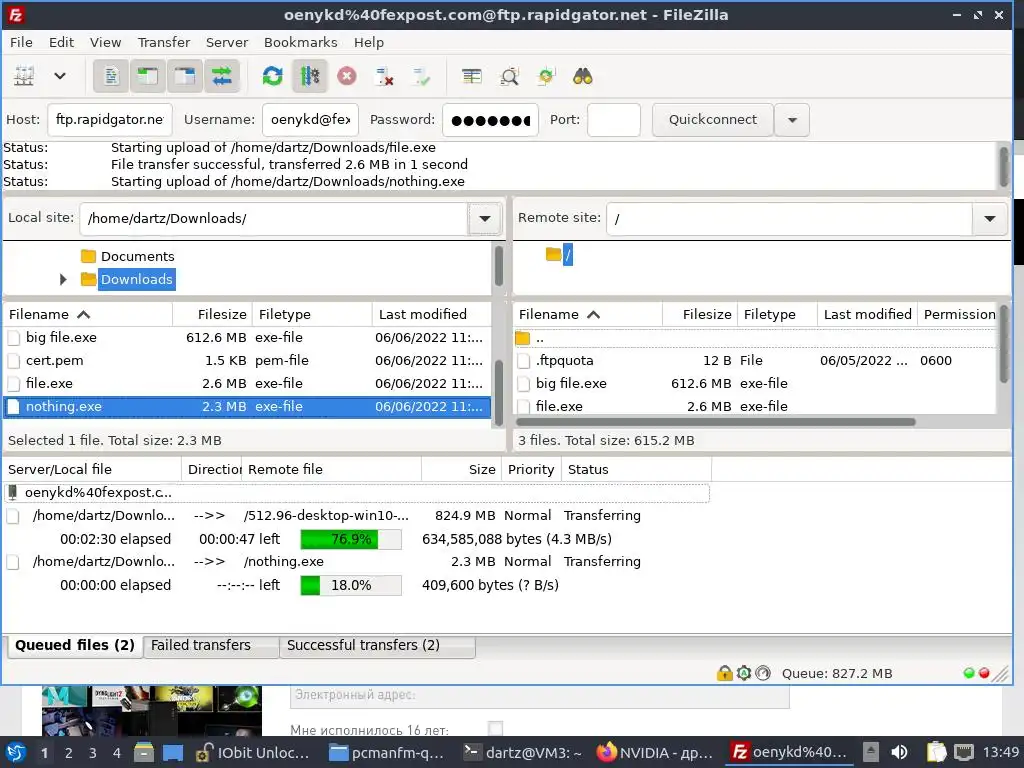Image resolution: width=1024 pixels, height=768 pixels.
Task: Select remote big file.exe entry
Action: 755,383
